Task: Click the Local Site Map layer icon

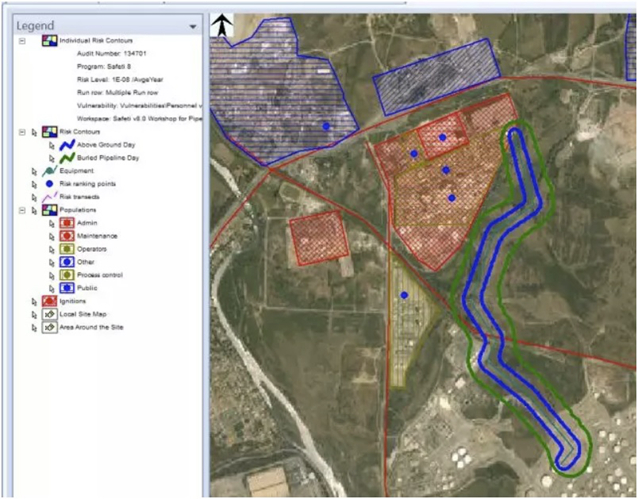Action: (49, 314)
